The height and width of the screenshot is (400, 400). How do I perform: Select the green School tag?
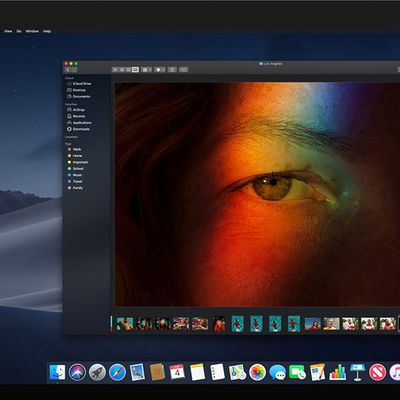[x=76, y=169]
